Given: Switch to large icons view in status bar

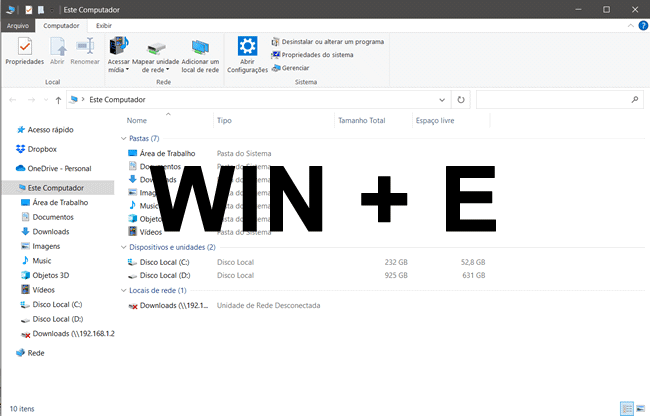Looking at the screenshot, I should (x=640, y=408).
